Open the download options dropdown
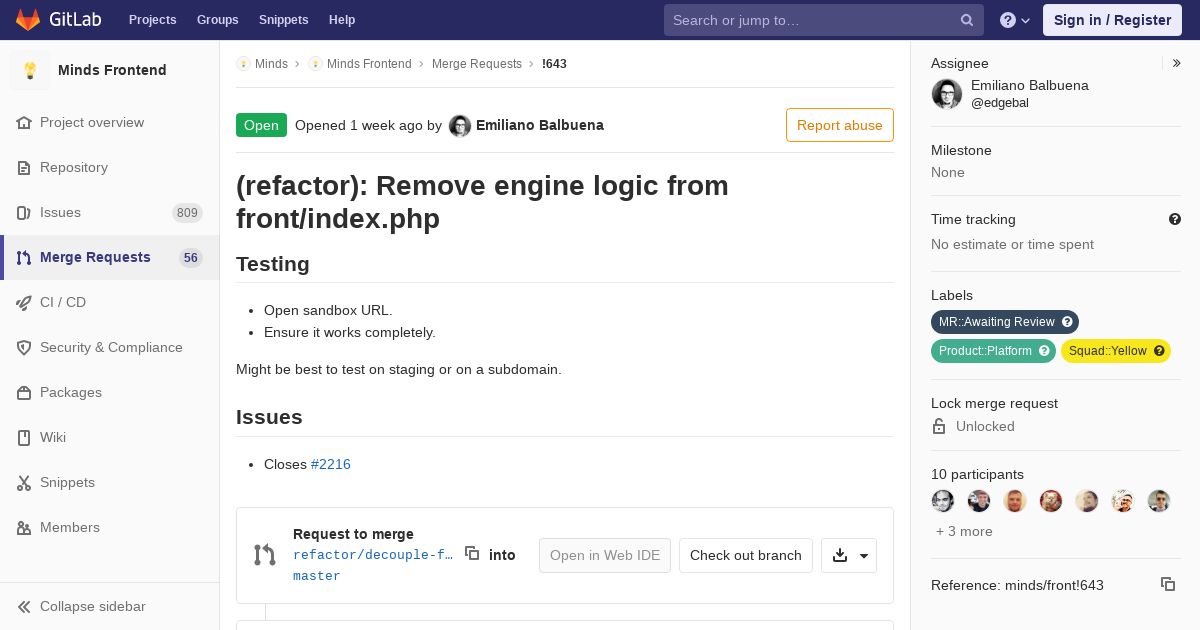The width and height of the screenshot is (1200, 630). click(x=849, y=556)
